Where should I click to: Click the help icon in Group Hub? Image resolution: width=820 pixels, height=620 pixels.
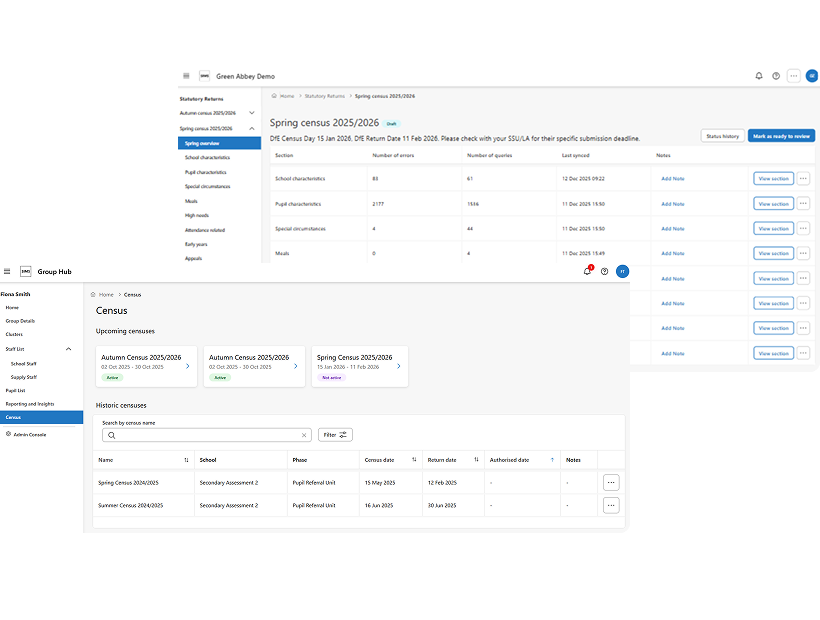point(604,271)
